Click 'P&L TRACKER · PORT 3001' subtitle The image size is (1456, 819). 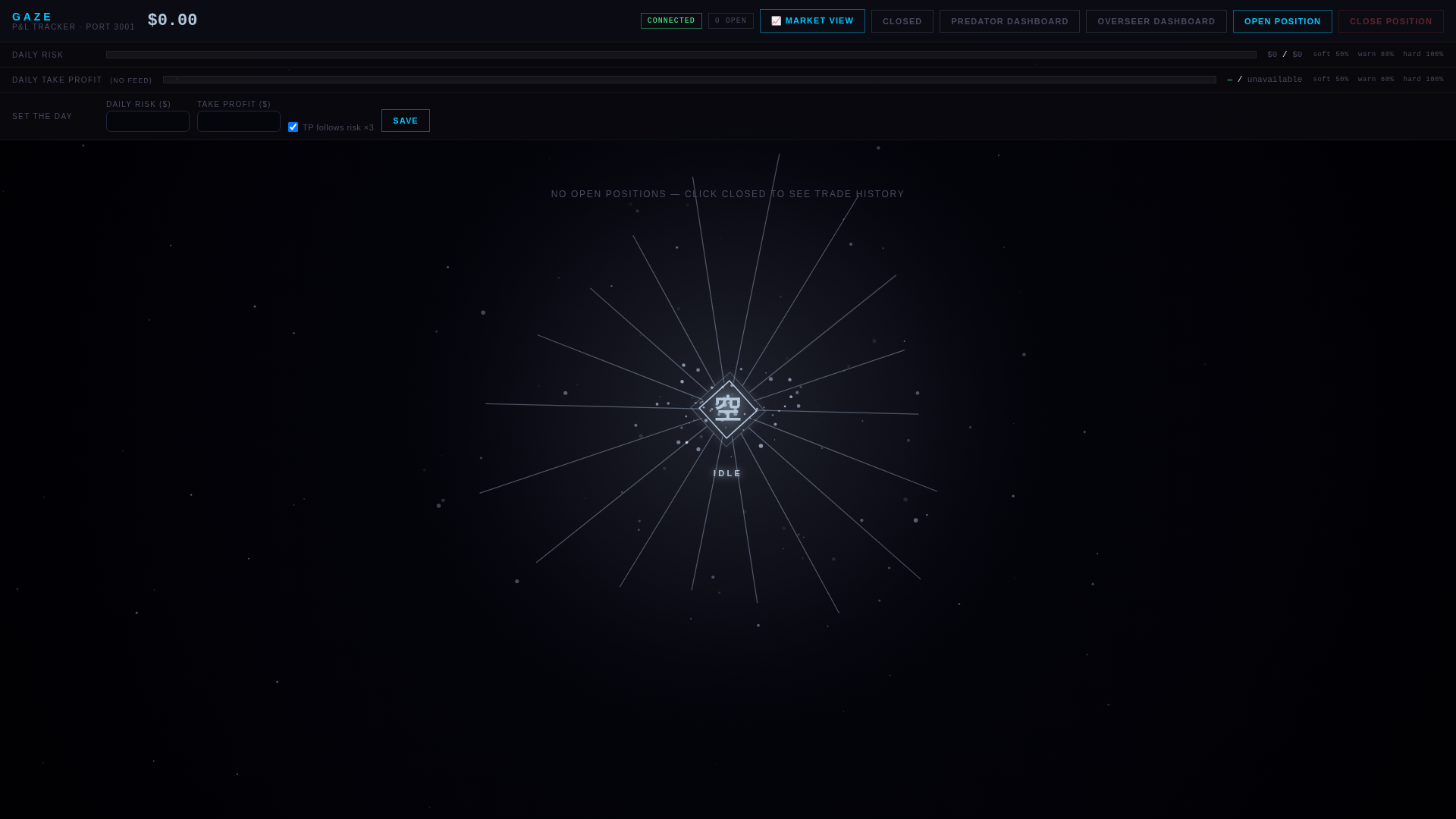(x=74, y=27)
